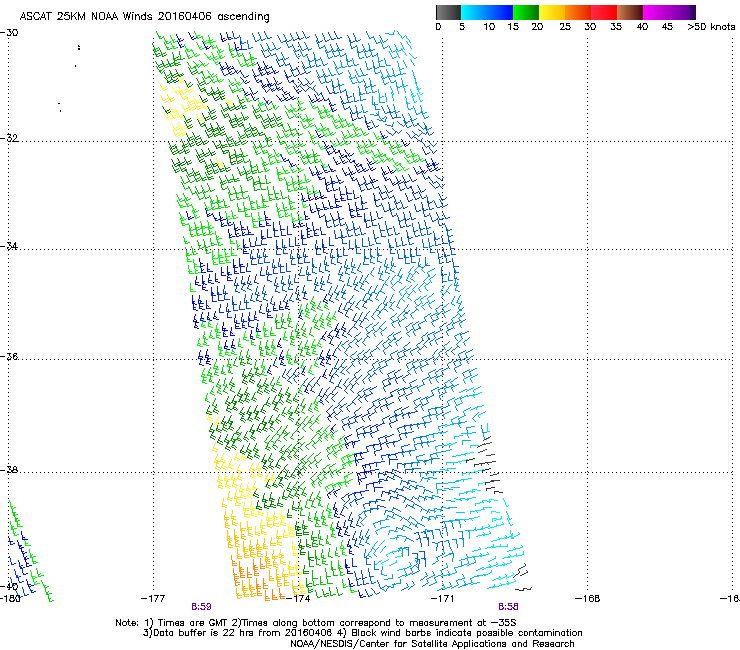Click the latitude label -38
This screenshot has width=740, height=650.
coord(9,470)
